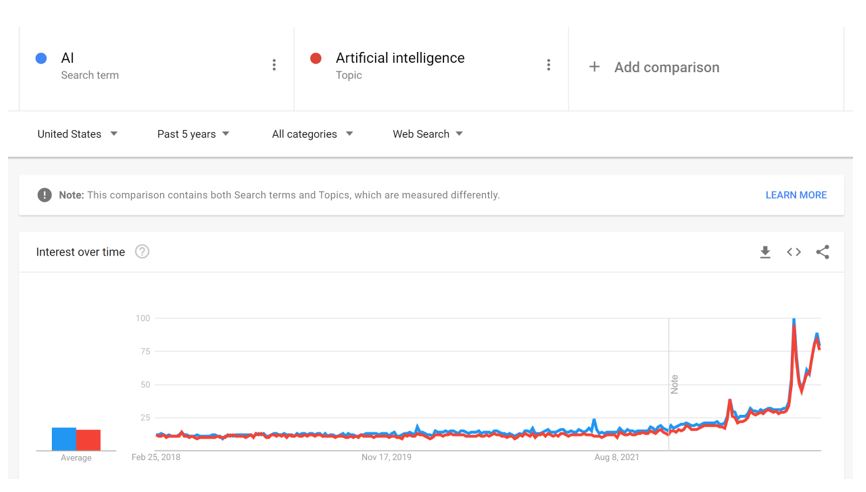Image resolution: width=866 pixels, height=492 pixels.
Task: Click the note exclamation icon
Action: click(45, 195)
